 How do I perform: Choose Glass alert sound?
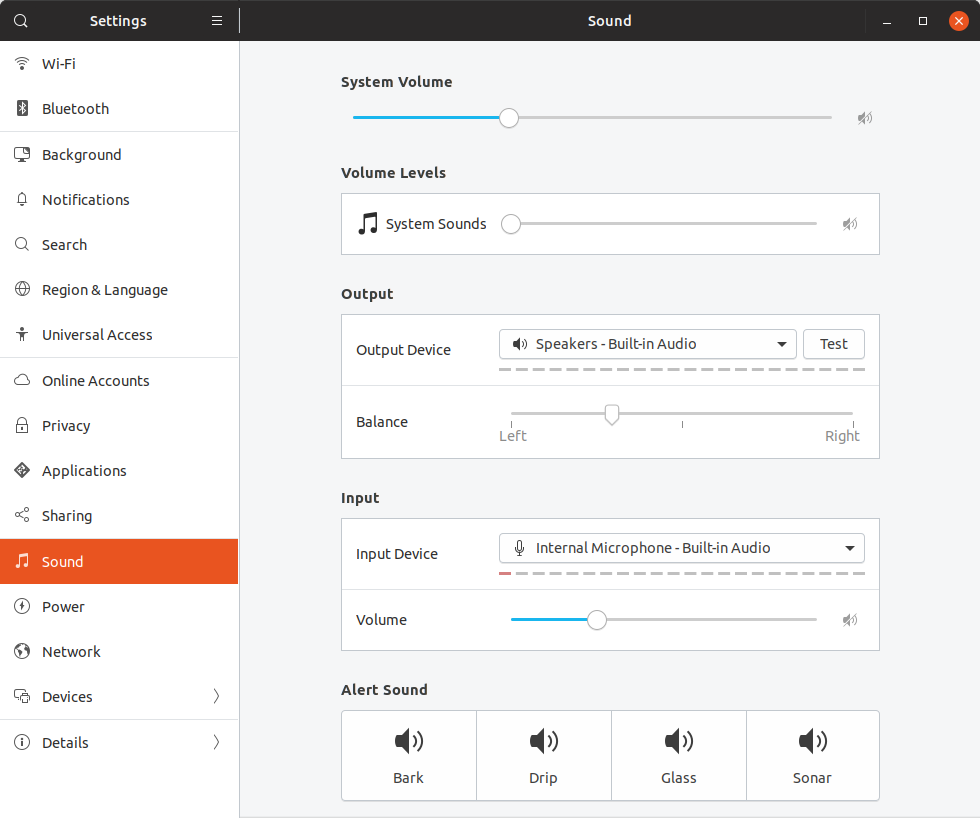679,756
